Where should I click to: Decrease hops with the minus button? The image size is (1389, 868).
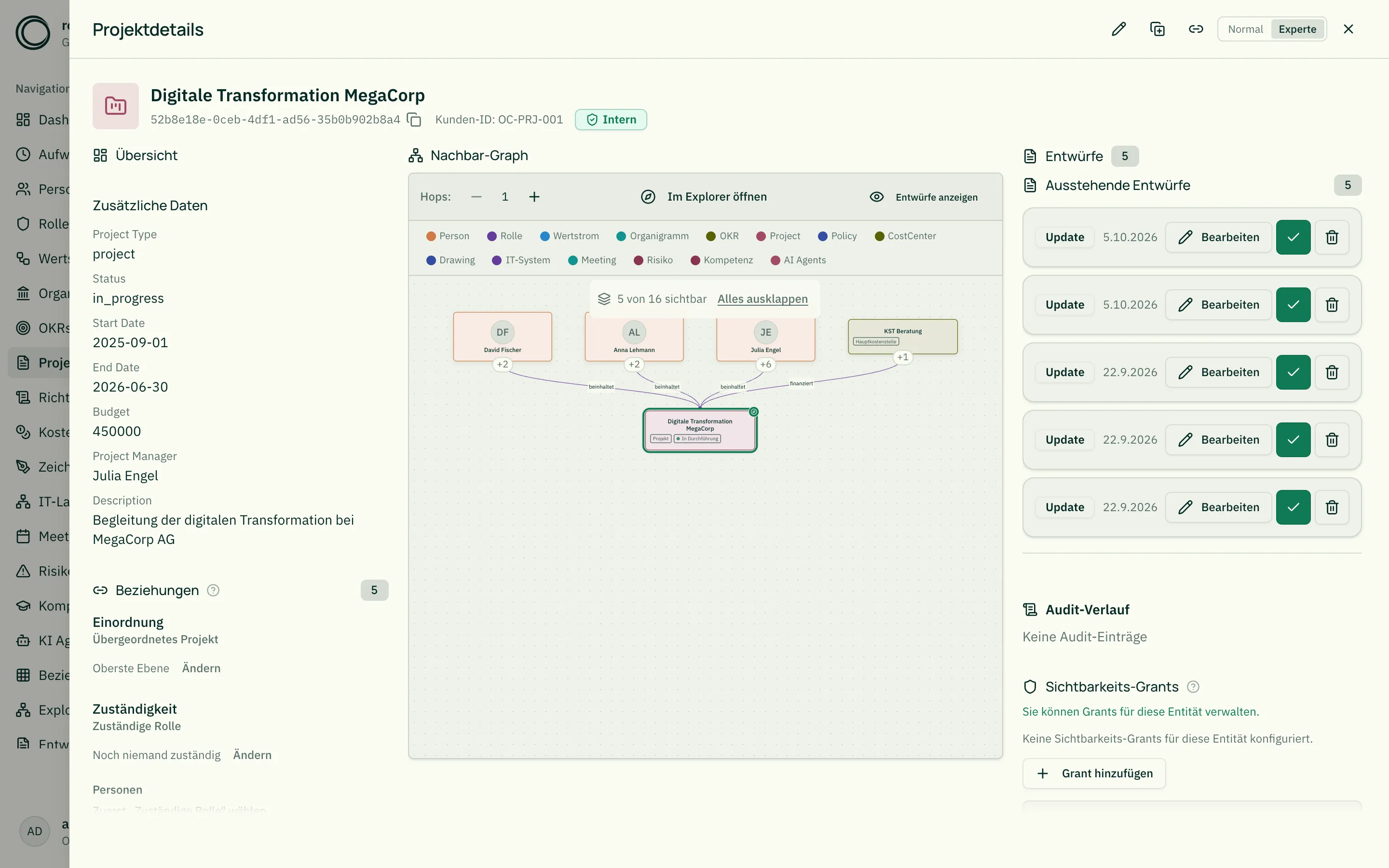476,197
